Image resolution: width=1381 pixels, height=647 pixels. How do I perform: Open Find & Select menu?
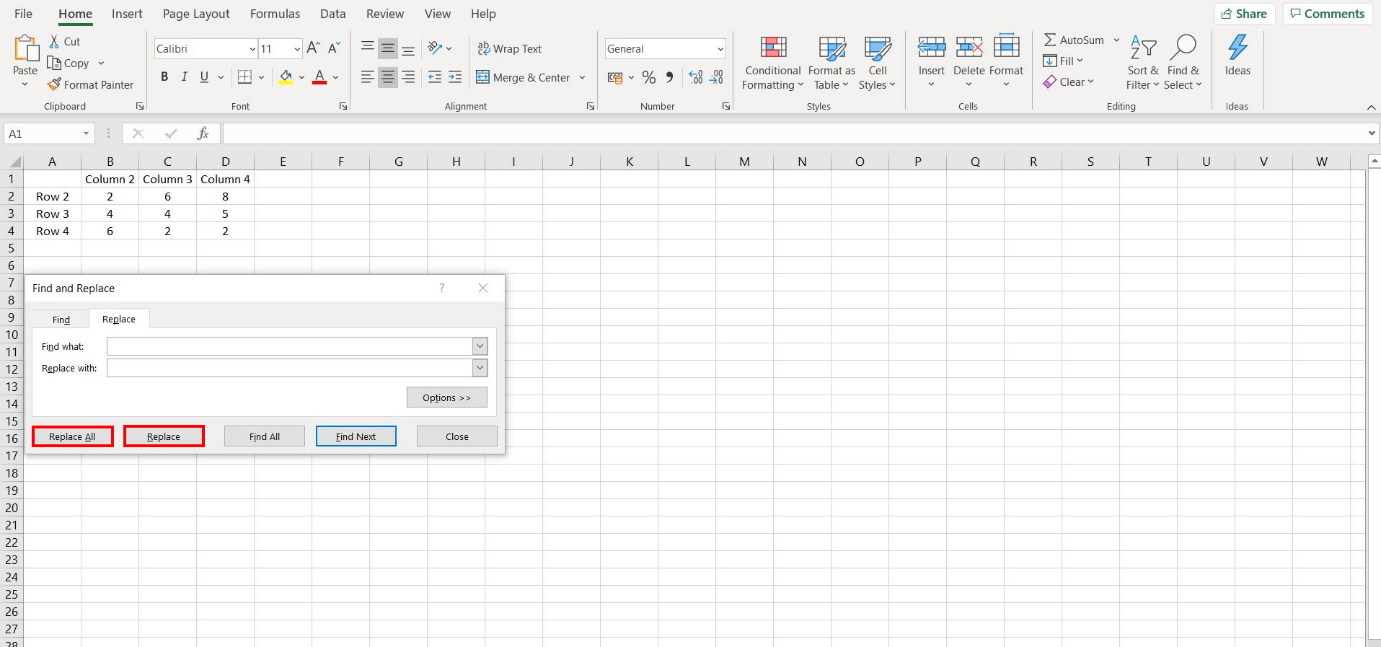tap(1183, 62)
